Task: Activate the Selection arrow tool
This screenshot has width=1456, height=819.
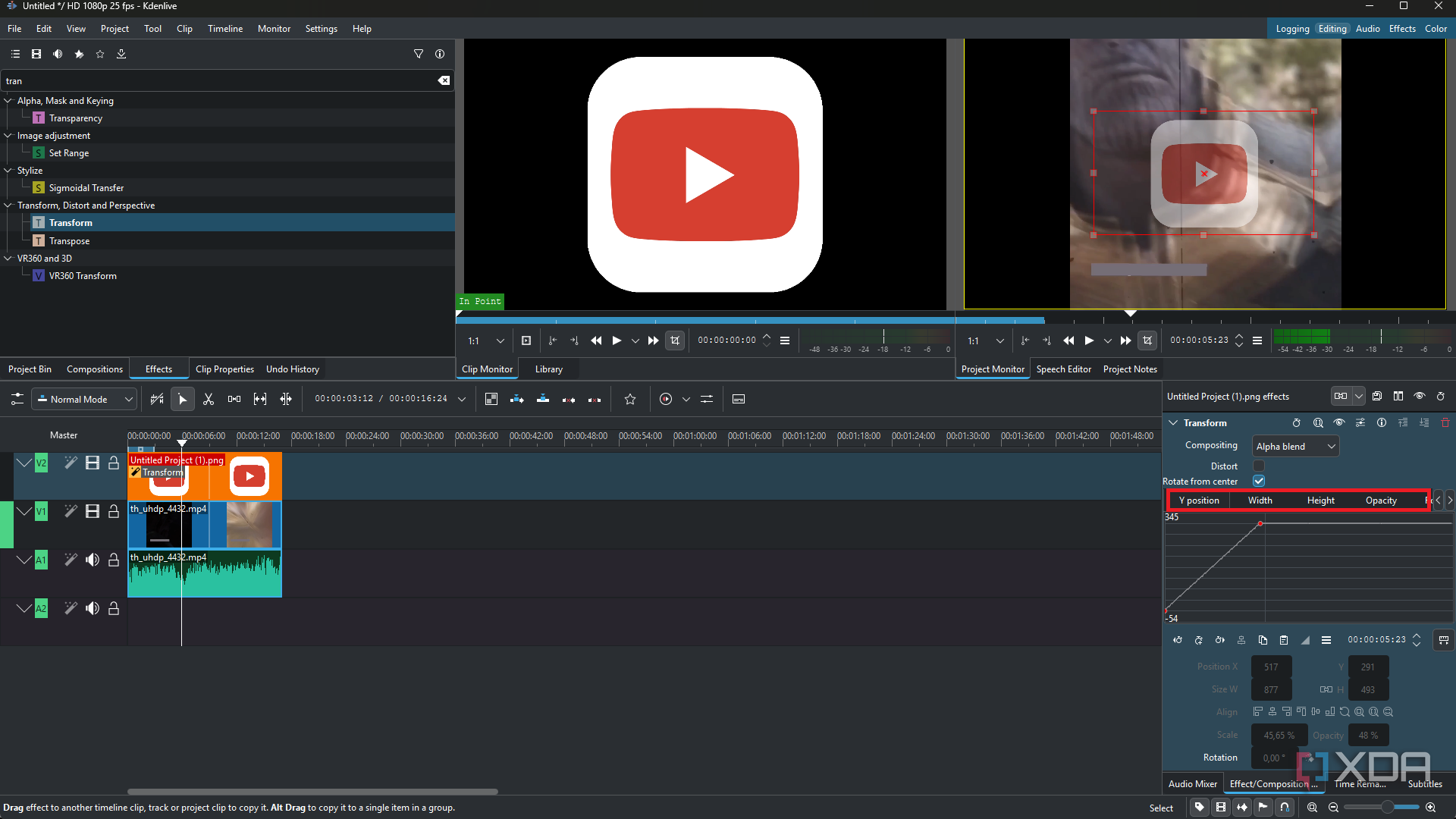Action: (x=183, y=400)
